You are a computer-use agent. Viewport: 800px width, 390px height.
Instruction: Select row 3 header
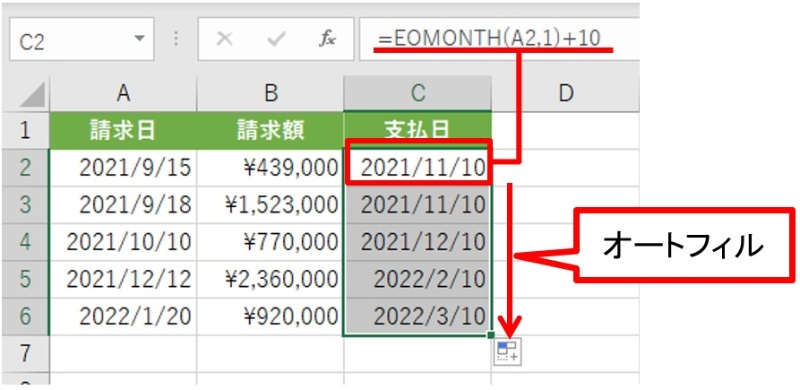click(26, 205)
